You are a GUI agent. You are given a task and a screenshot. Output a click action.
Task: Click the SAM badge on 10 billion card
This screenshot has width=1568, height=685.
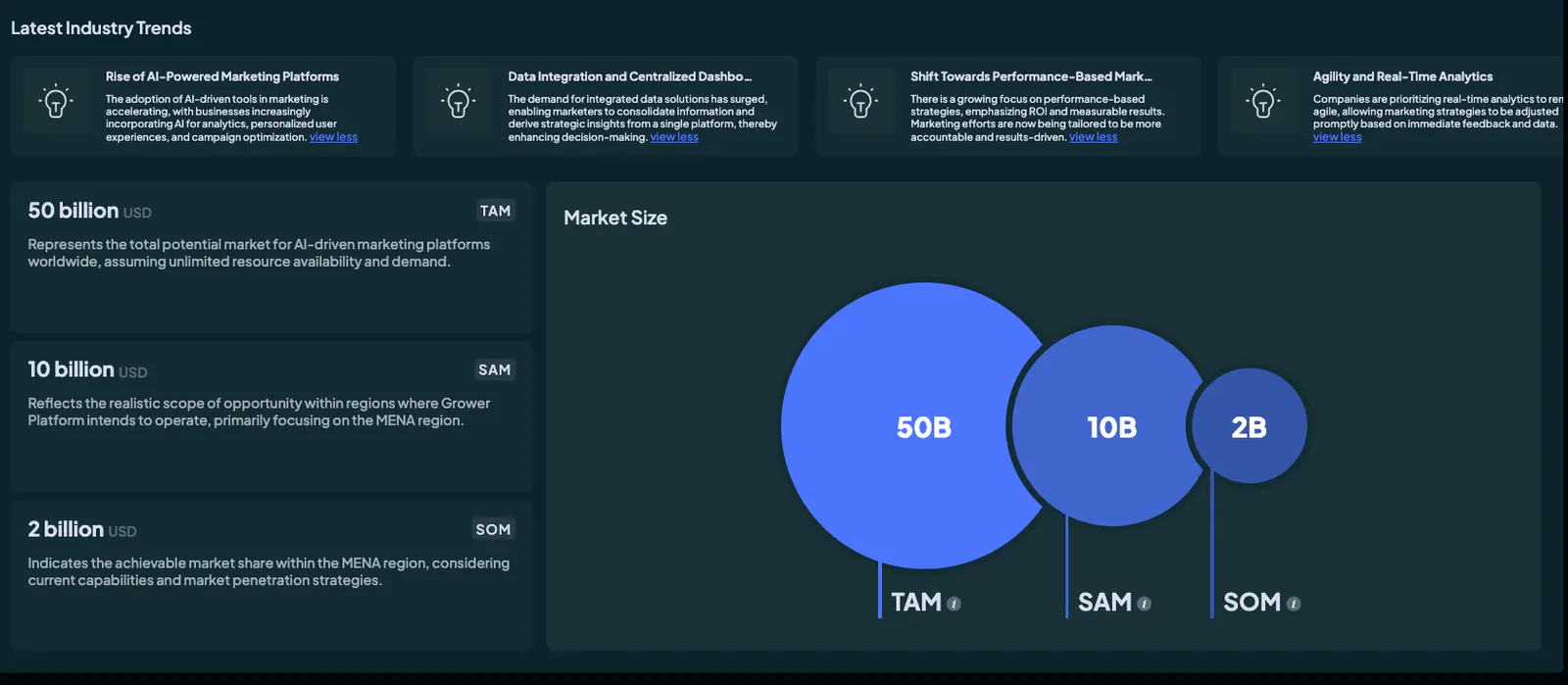(495, 369)
